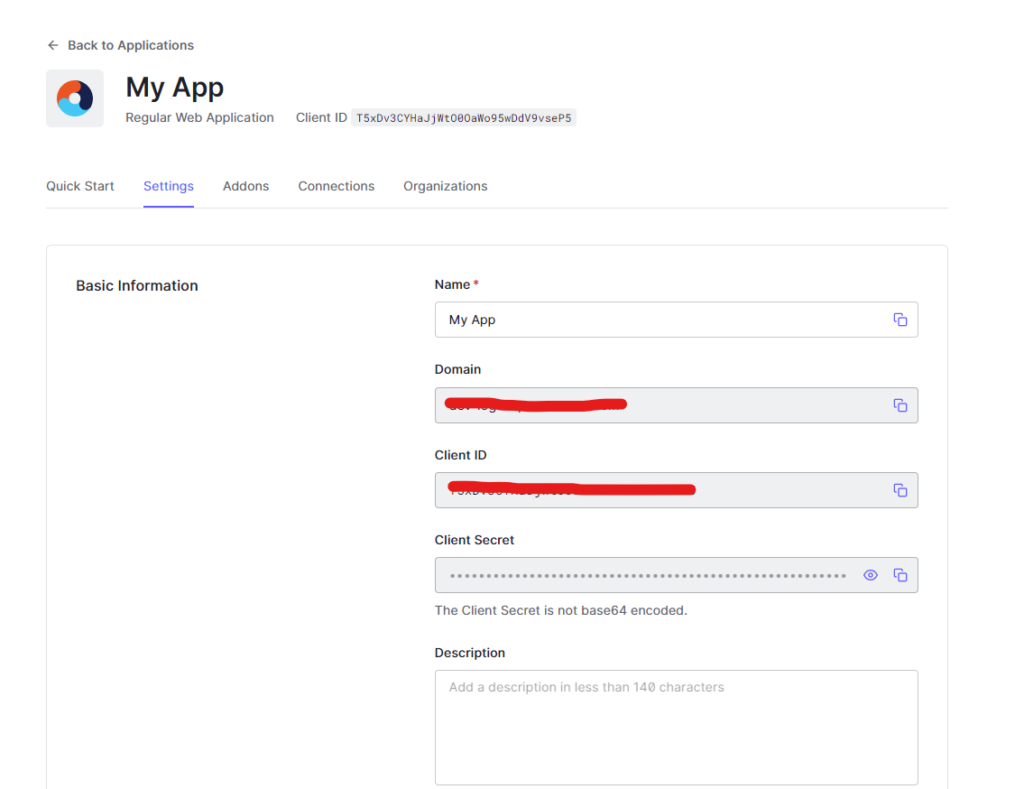Click the back arrow icon
Screen dimensions: 1024x789
point(52,45)
